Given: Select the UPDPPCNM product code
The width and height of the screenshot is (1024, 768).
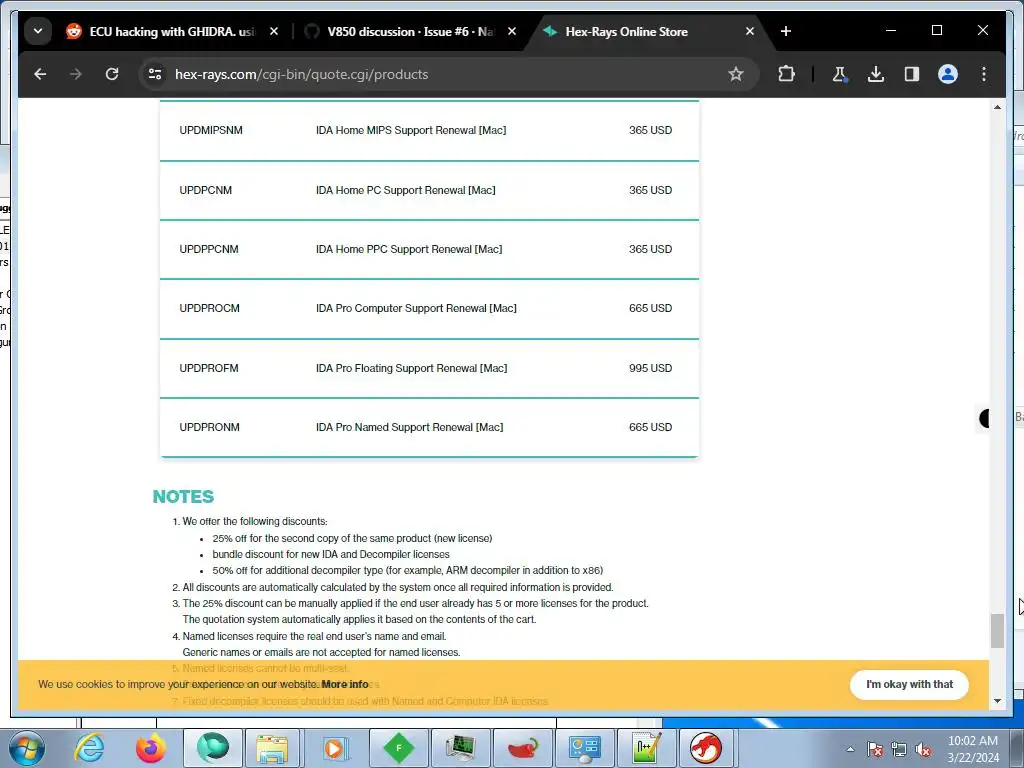Looking at the screenshot, I should (x=209, y=249).
